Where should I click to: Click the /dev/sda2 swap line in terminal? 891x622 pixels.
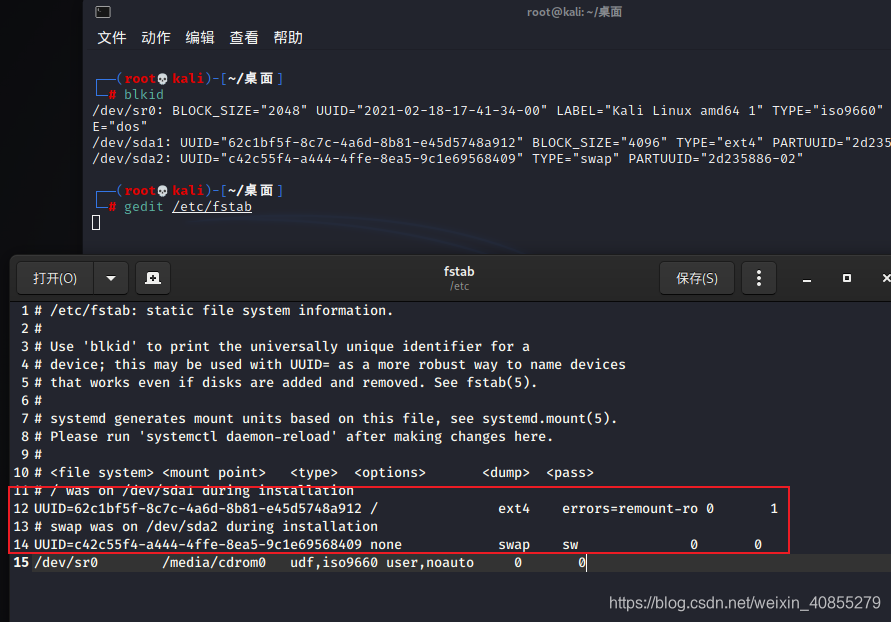pyautogui.click(x=448, y=158)
